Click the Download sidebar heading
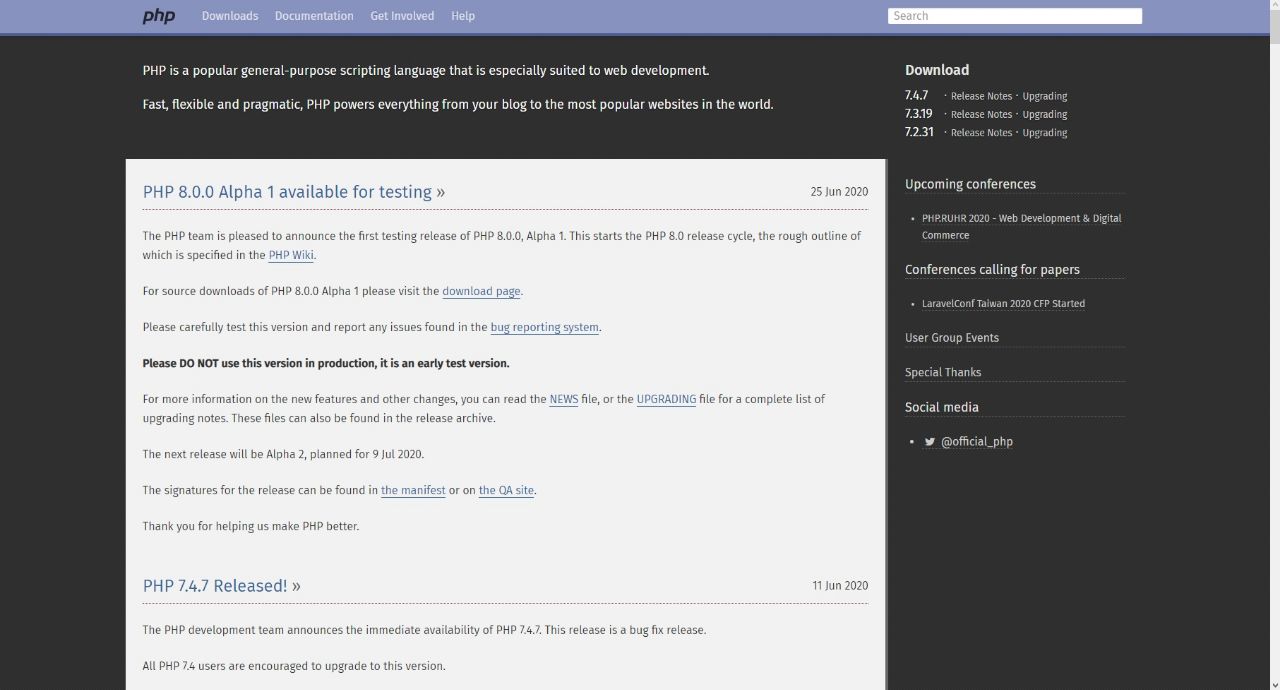The height and width of the screenshot is (690, 1280). point(937,70)
